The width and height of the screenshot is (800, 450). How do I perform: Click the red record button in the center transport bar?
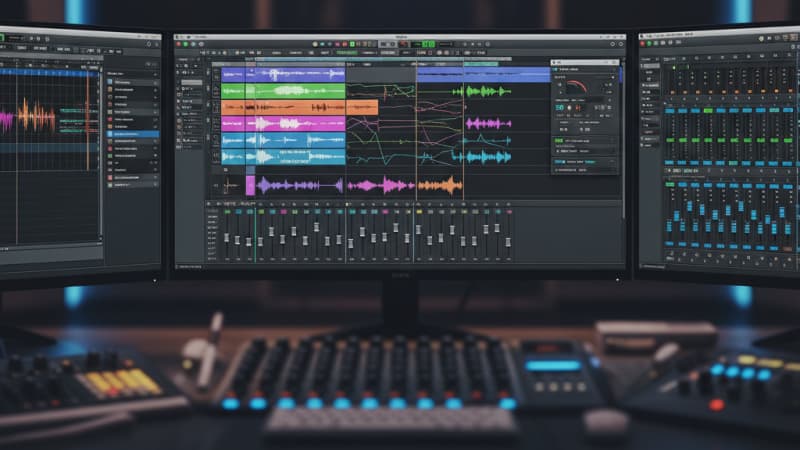coord(346,44)
